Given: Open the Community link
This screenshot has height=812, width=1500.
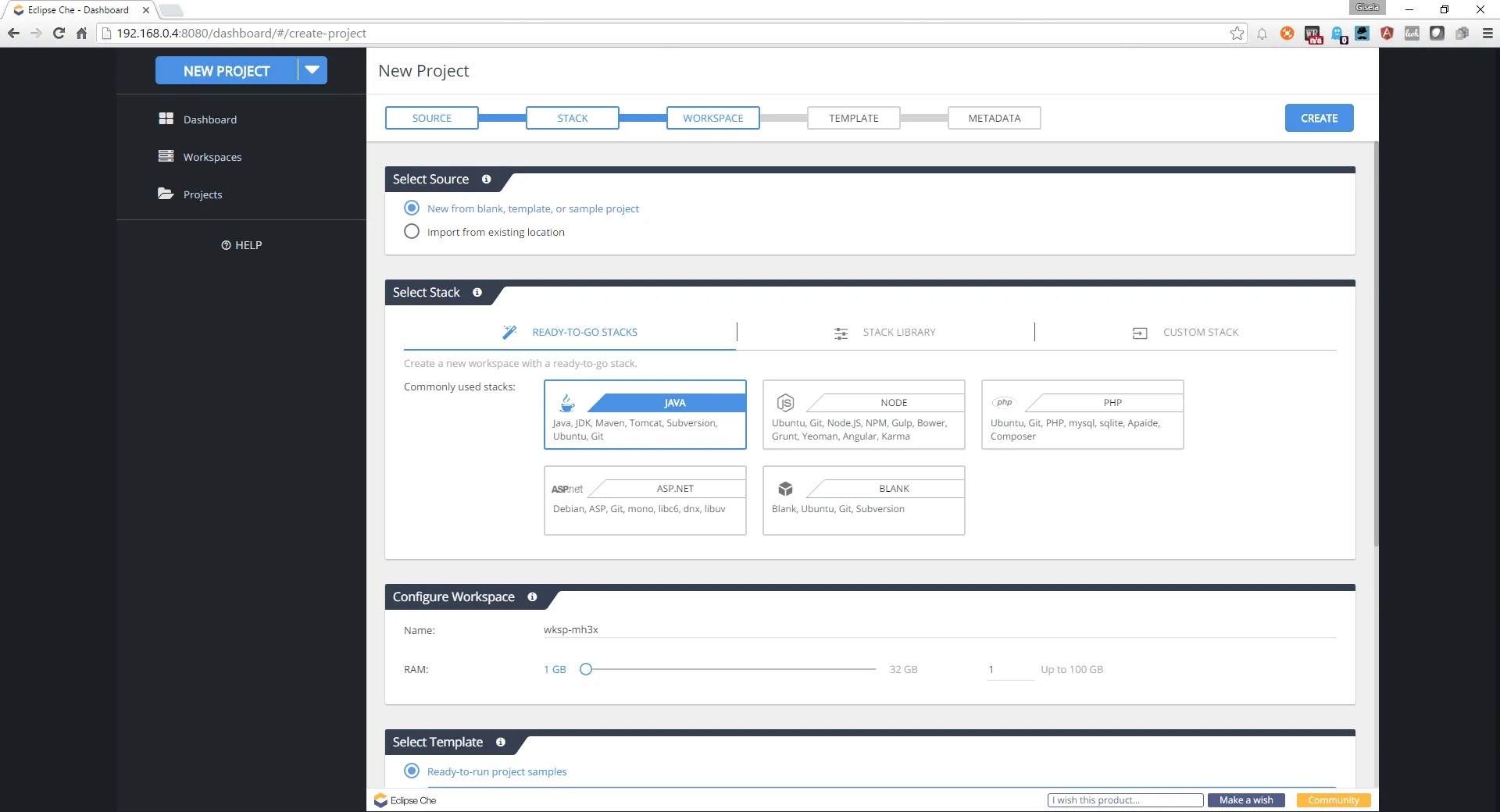Looking at the screenshot, I should pyautogui.click(x=1334, y=800).
